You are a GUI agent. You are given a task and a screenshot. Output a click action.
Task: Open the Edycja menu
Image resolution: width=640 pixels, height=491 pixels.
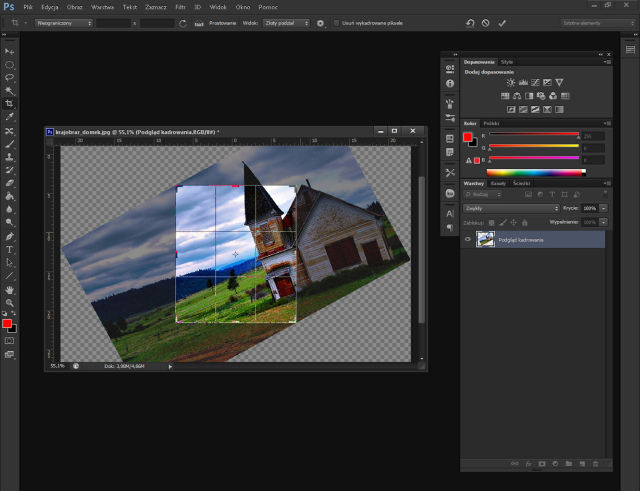(x=50, y=7)
